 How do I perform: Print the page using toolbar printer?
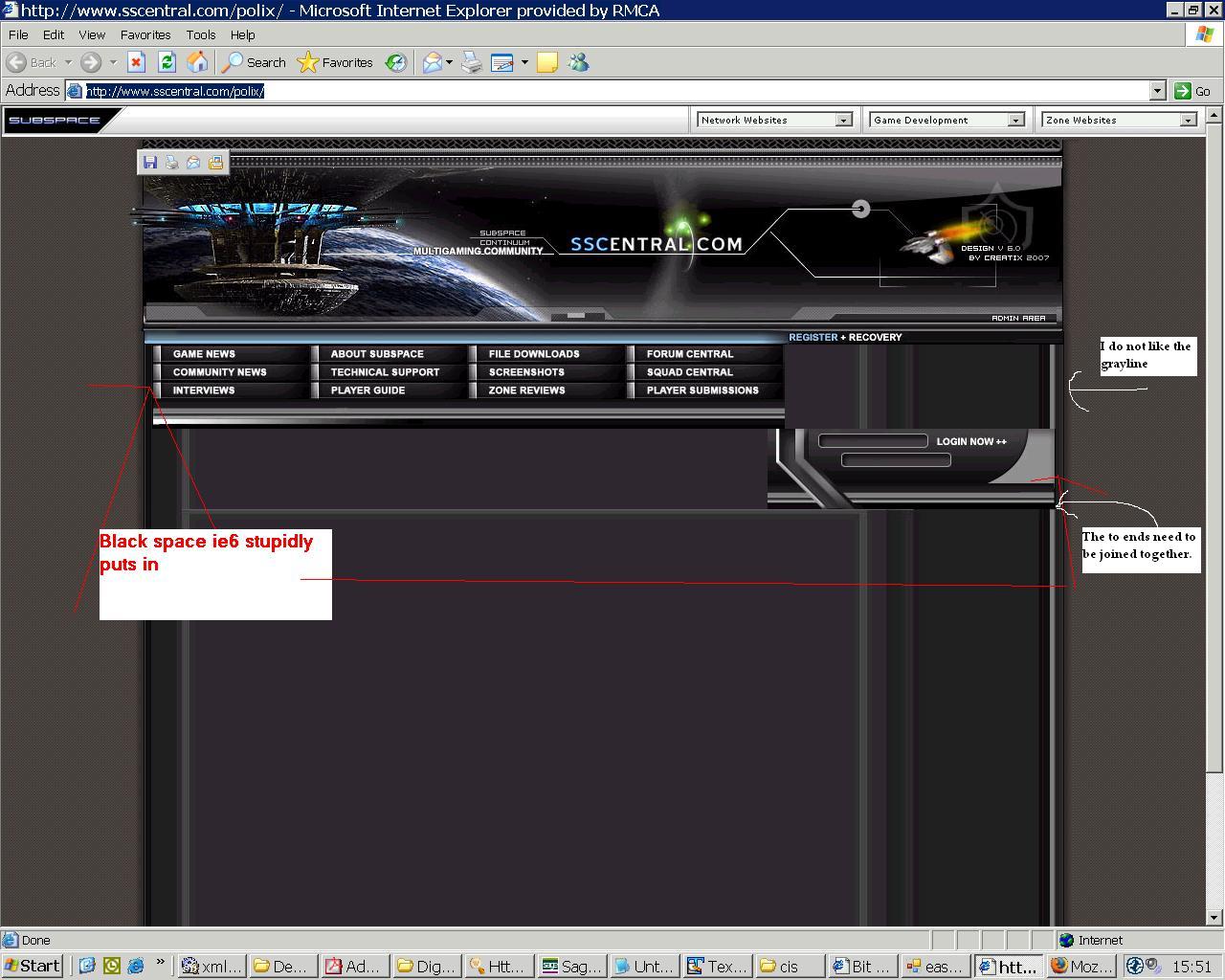tap(472, 62)
